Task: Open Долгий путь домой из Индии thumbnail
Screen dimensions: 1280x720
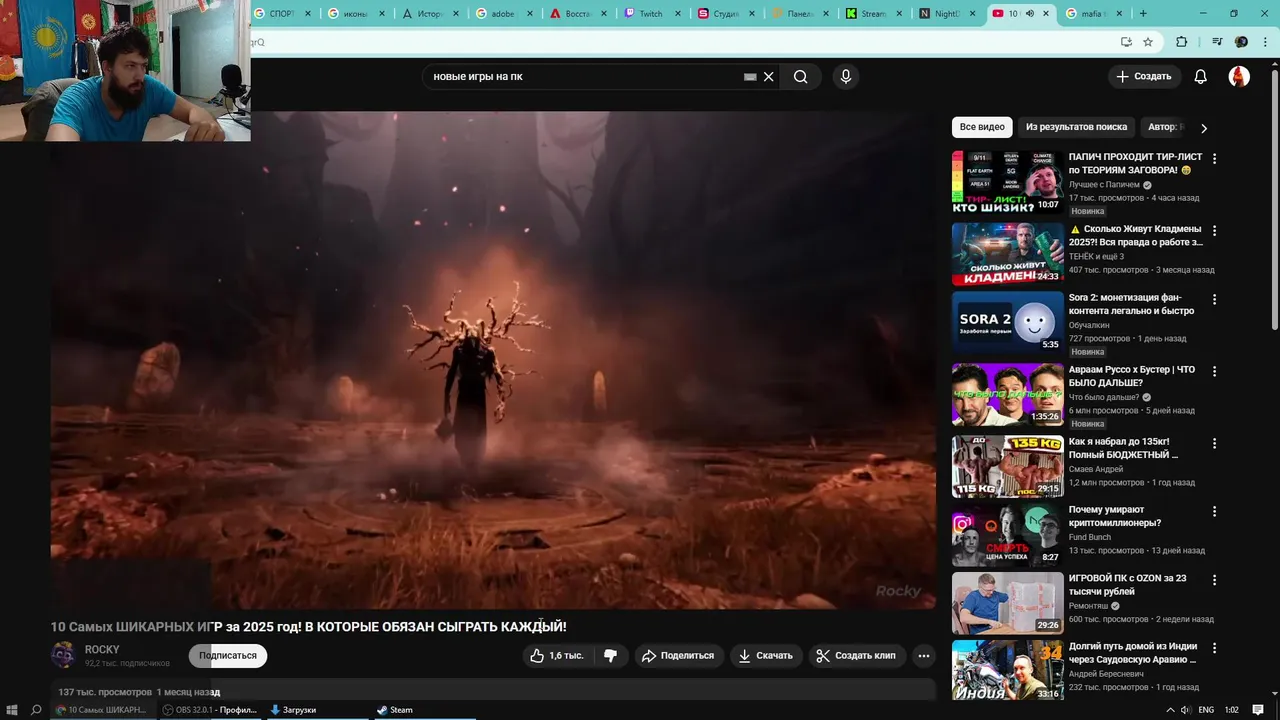Action: tap(1007, 671)
